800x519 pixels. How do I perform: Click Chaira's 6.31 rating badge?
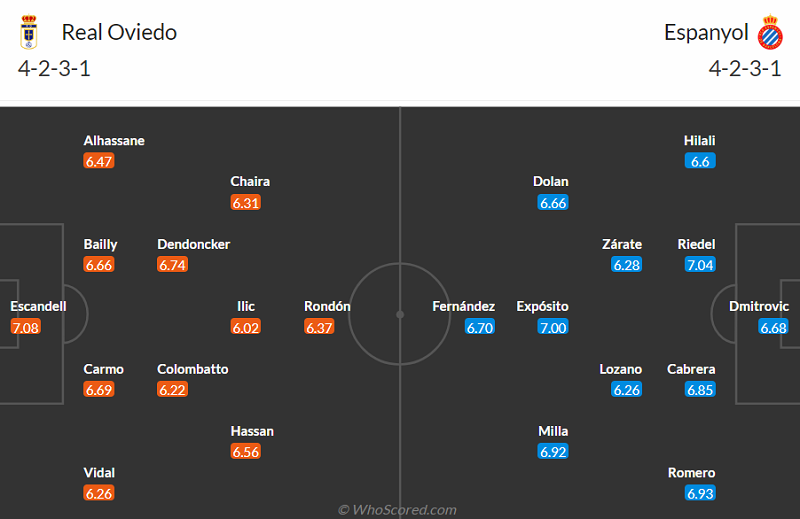[245, 202]
